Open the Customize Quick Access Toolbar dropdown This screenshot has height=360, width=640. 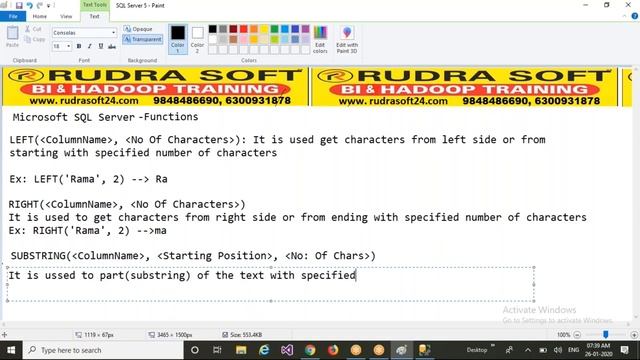click(49, 6)
